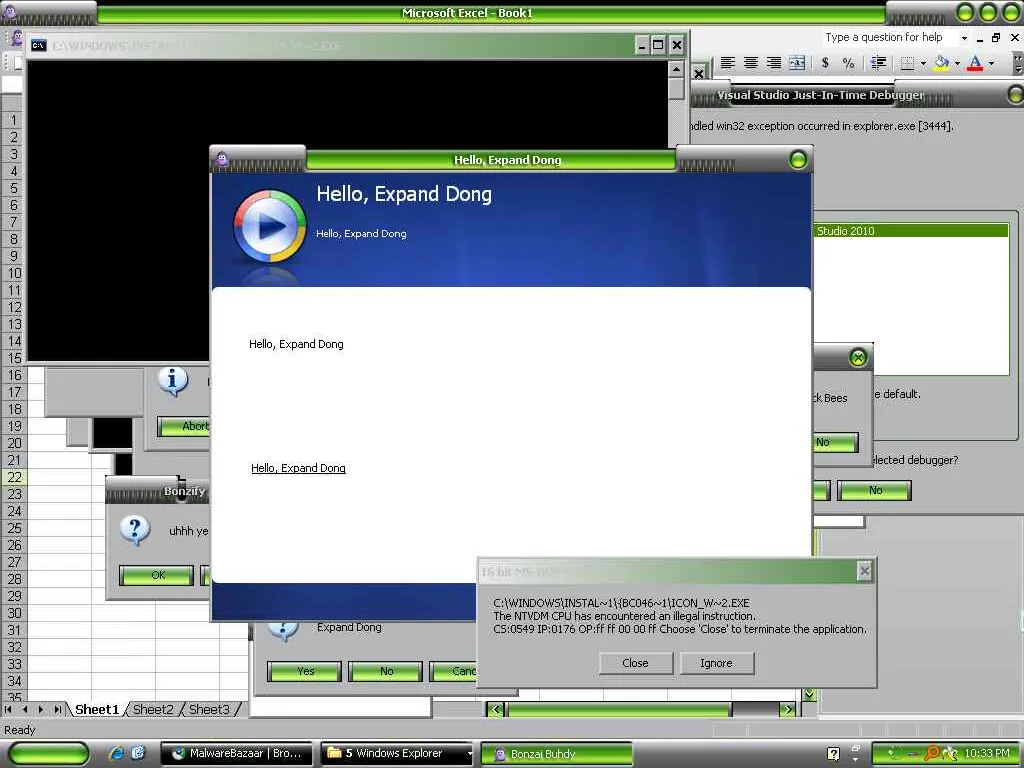Expand the Excel toolbar options chevron
Screen dimensions: 1024x768
click(x=1017, y=63)
